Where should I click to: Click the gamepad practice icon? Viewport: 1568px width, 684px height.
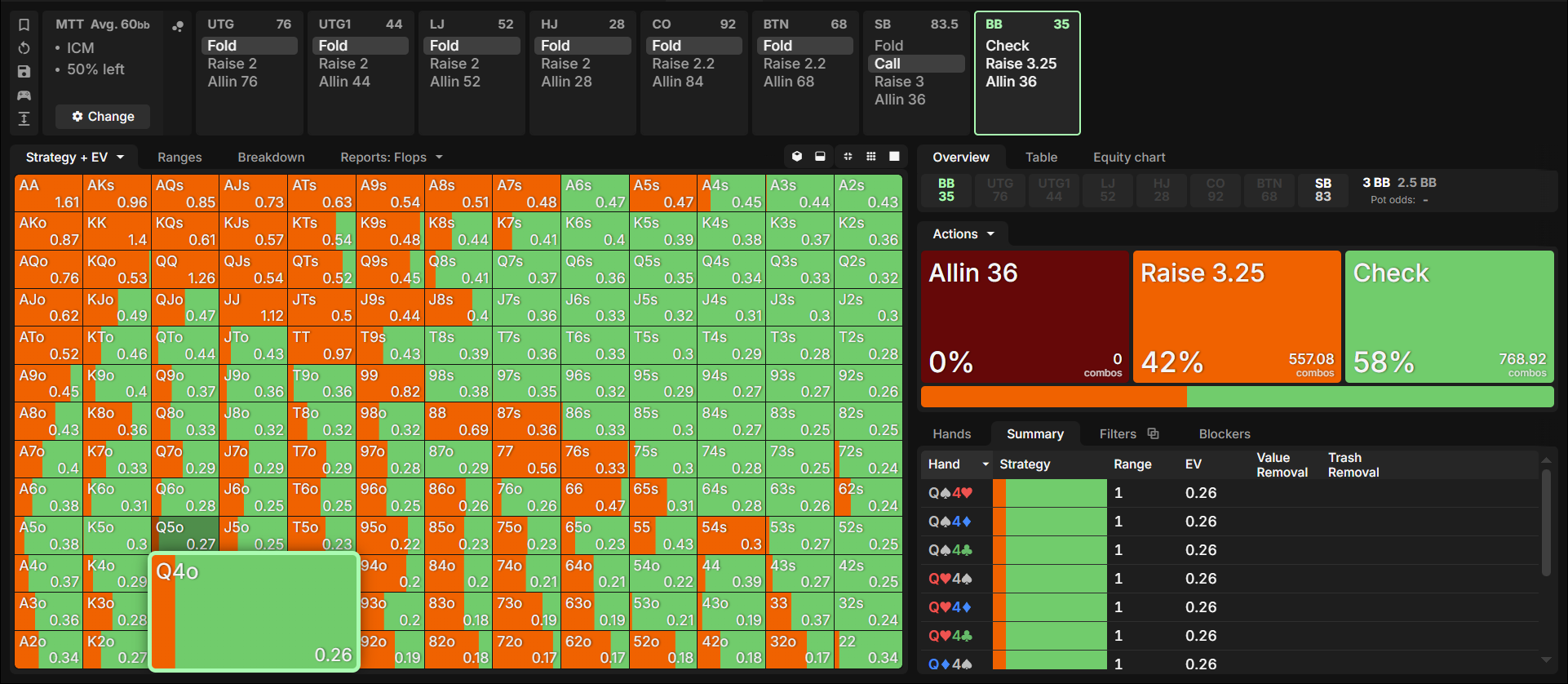click(24, 95)
